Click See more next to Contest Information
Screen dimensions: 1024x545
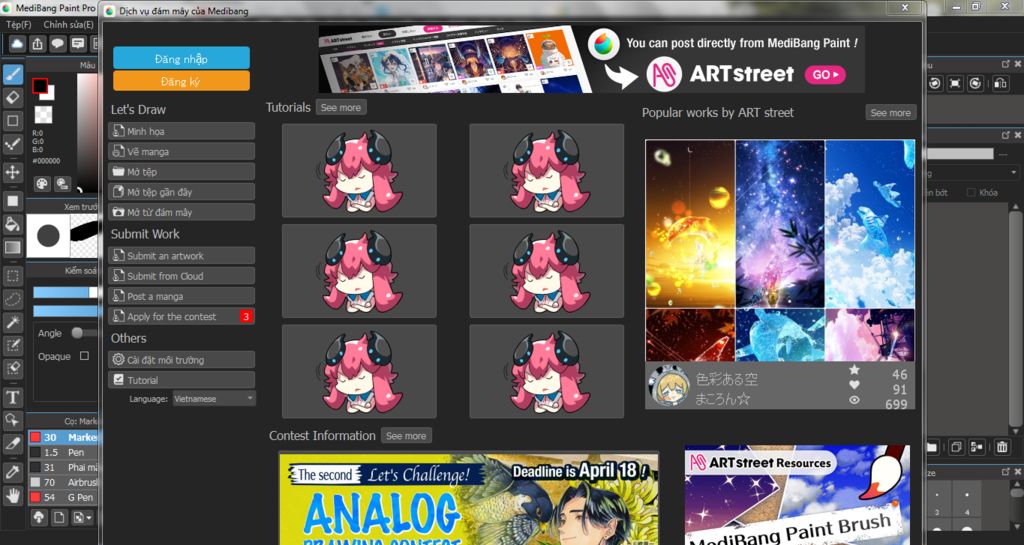pos(406,436)
